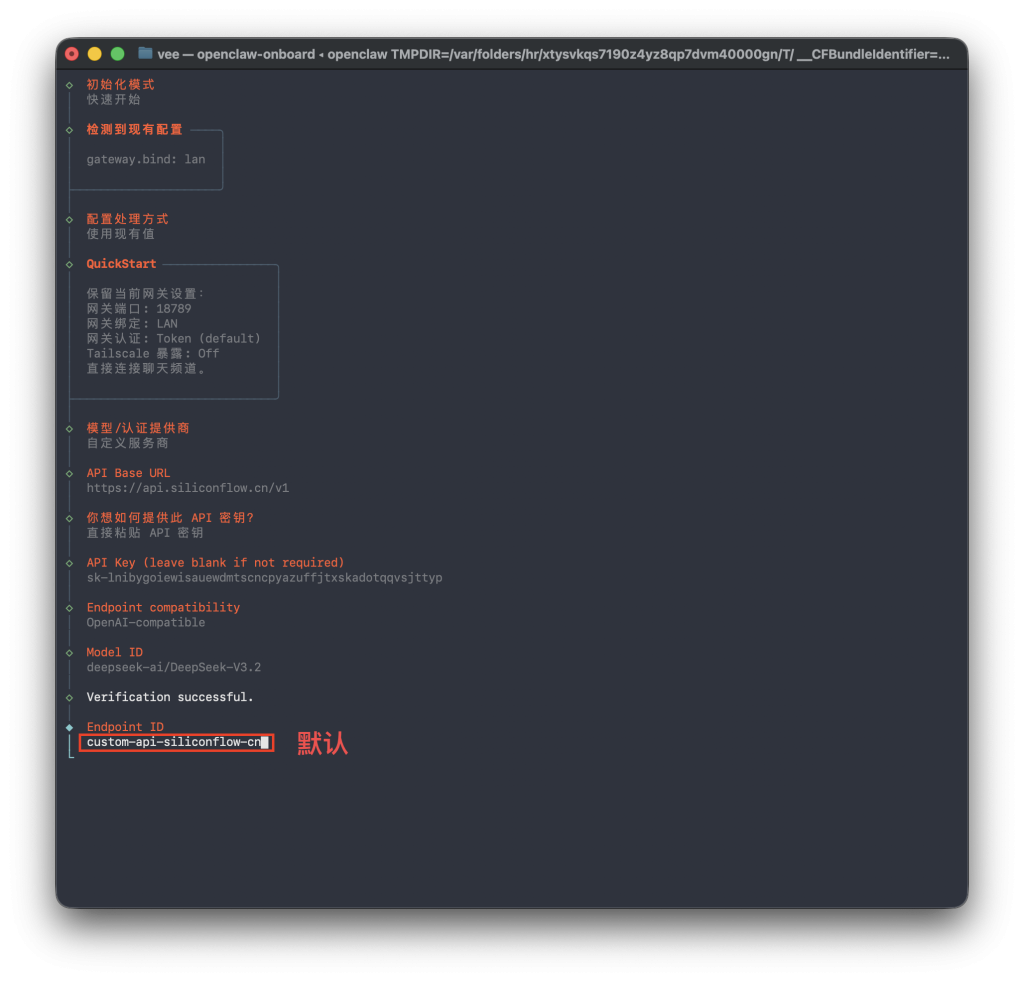Click the step icon next to 检测到现有配置
This screenshot has height=982, width=1024.
click(x=68, y=129)
